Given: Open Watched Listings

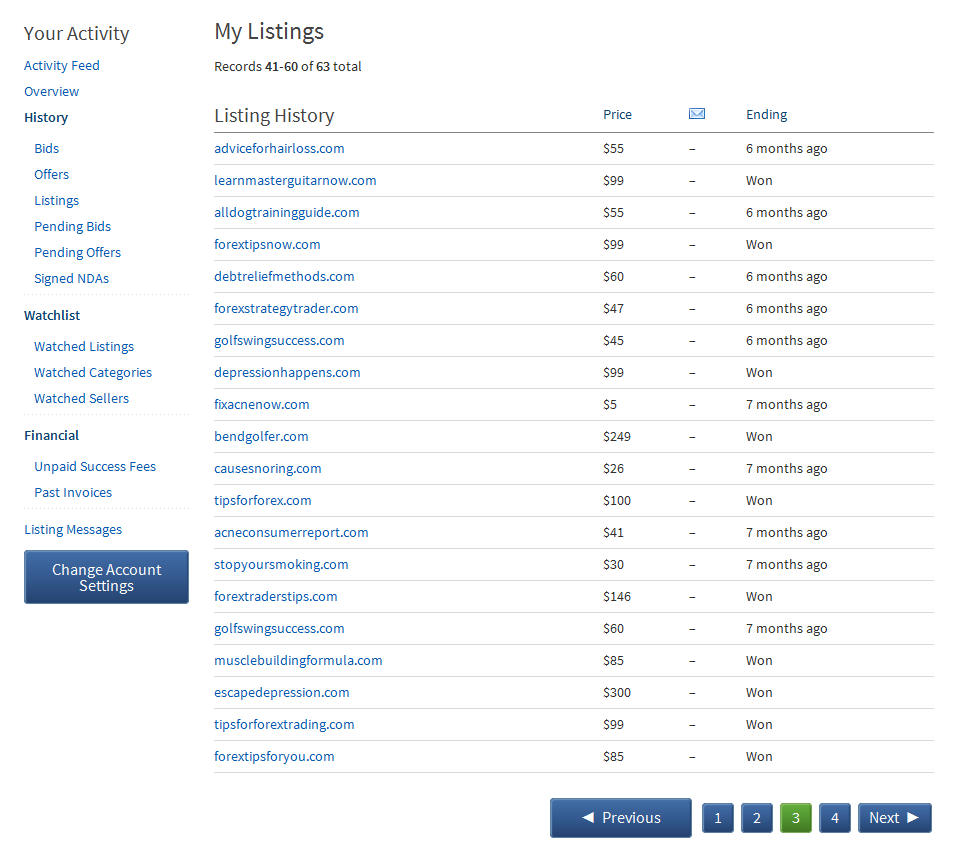Looking at the screenshot, I should coord(84,347).
